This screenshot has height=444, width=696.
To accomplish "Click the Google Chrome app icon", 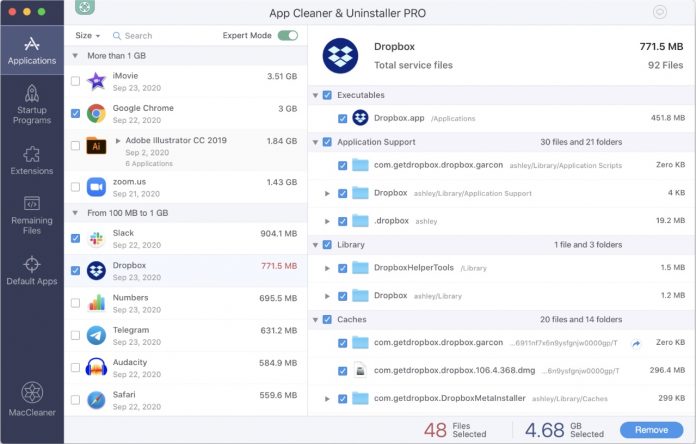I will pos(96,114).
